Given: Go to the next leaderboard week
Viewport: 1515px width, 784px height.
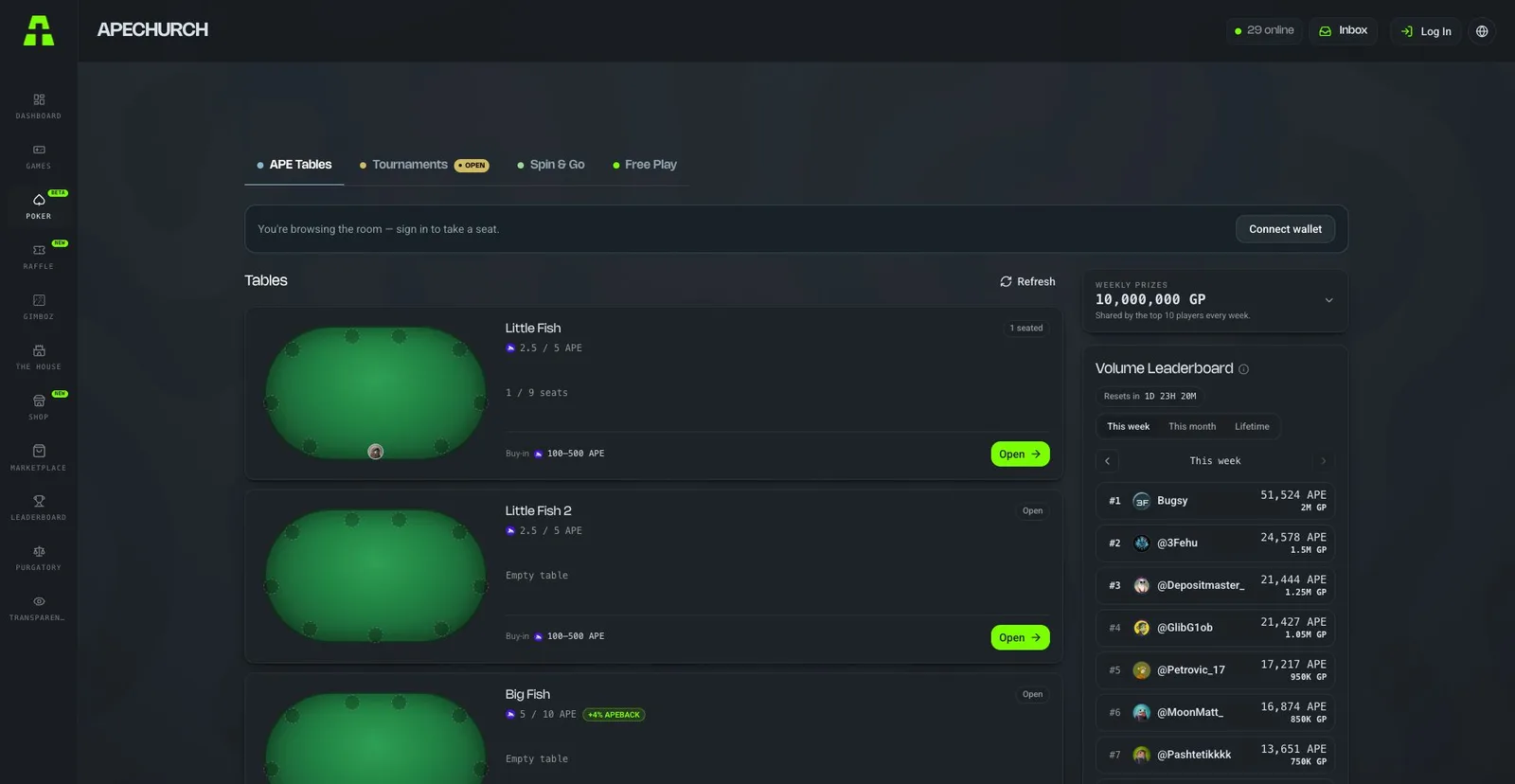Looking at the screenshot, I should [x=1323, y=461].
